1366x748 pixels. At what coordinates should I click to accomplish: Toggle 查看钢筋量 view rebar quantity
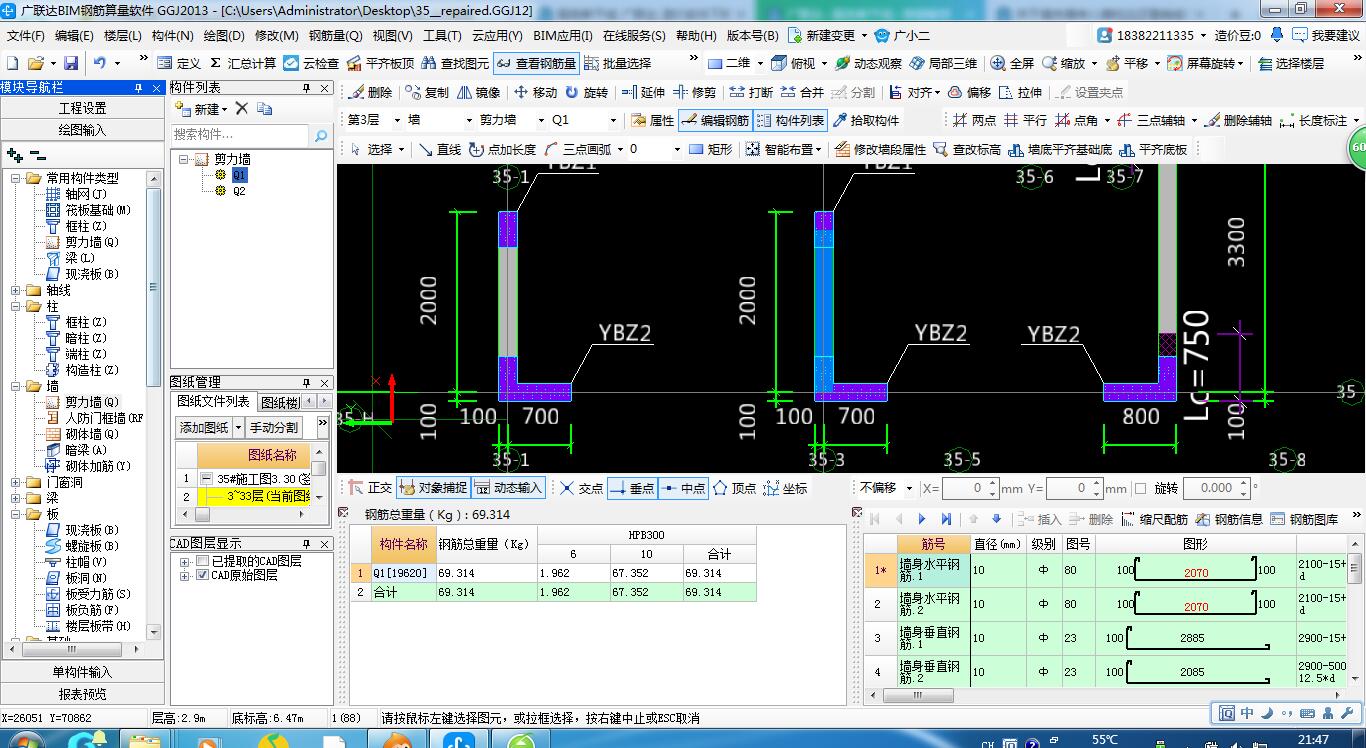[x=536, y=63]
